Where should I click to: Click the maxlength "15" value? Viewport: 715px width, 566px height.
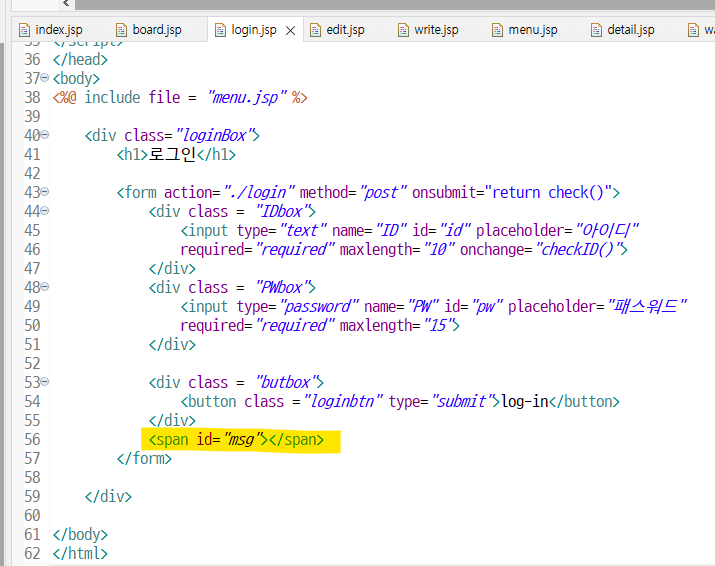438,326
